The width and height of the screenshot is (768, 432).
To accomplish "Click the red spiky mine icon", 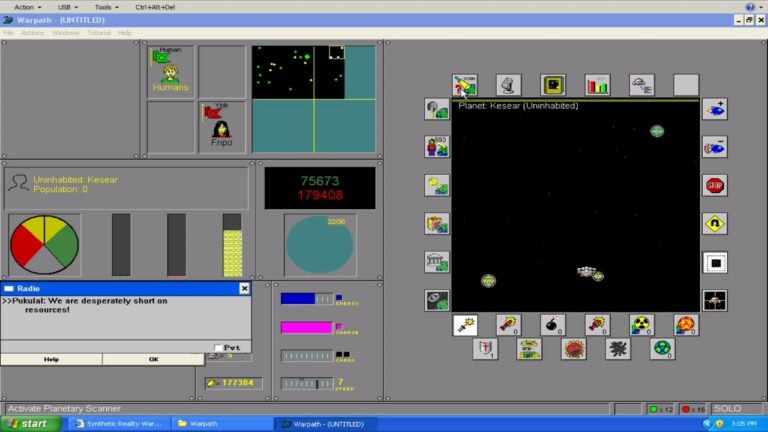I will (x=574, y=349).
